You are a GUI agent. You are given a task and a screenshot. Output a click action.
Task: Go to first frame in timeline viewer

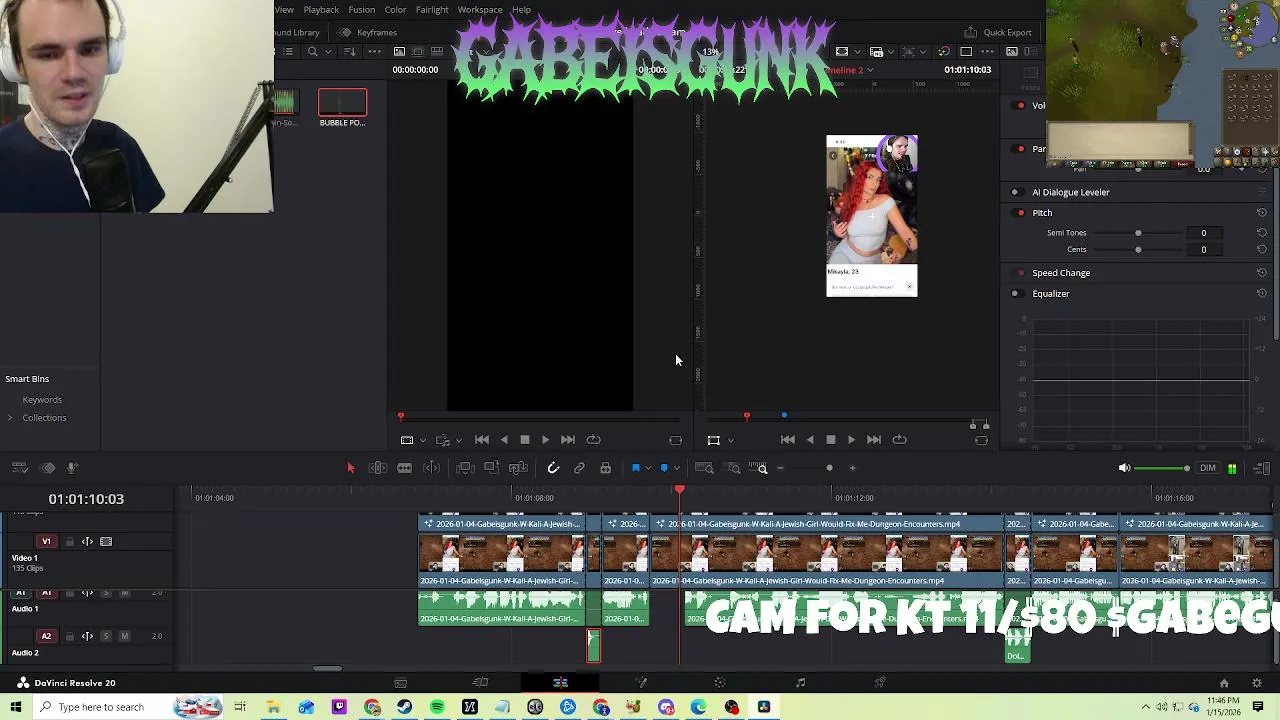(x=788, y=440)
